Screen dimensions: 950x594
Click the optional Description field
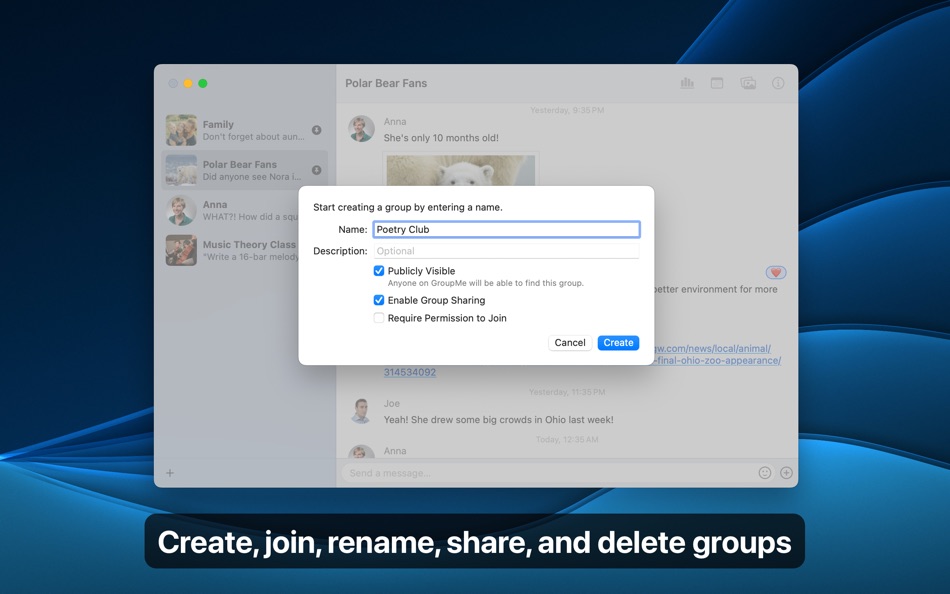coord(506,251)
